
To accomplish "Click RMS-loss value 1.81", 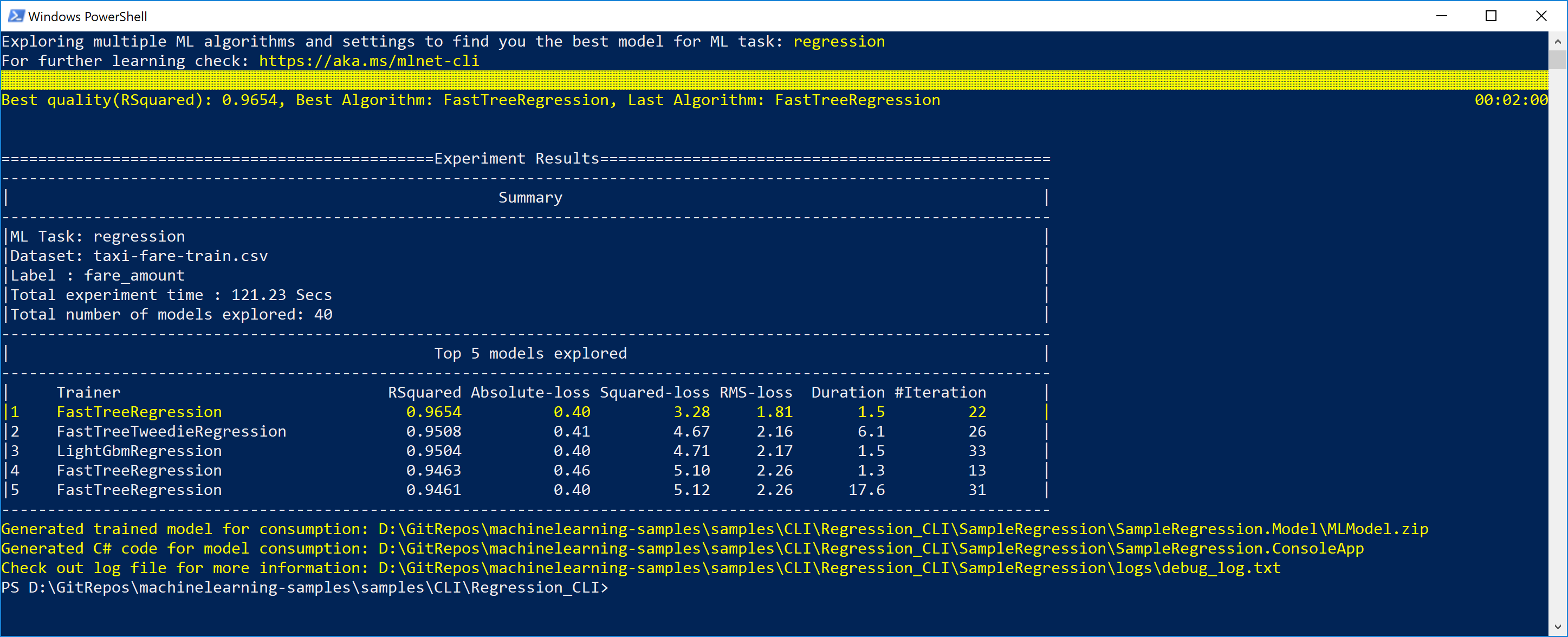I will tap(774, 412).
